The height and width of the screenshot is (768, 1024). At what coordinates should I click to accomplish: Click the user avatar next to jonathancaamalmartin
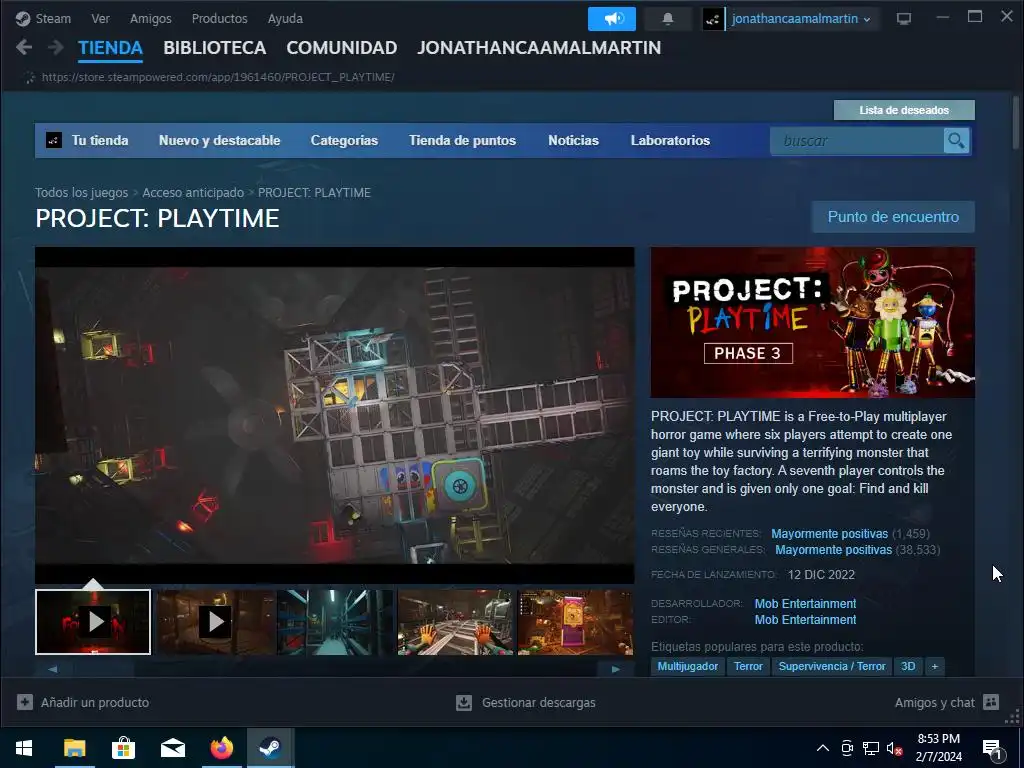click(712, 19)
